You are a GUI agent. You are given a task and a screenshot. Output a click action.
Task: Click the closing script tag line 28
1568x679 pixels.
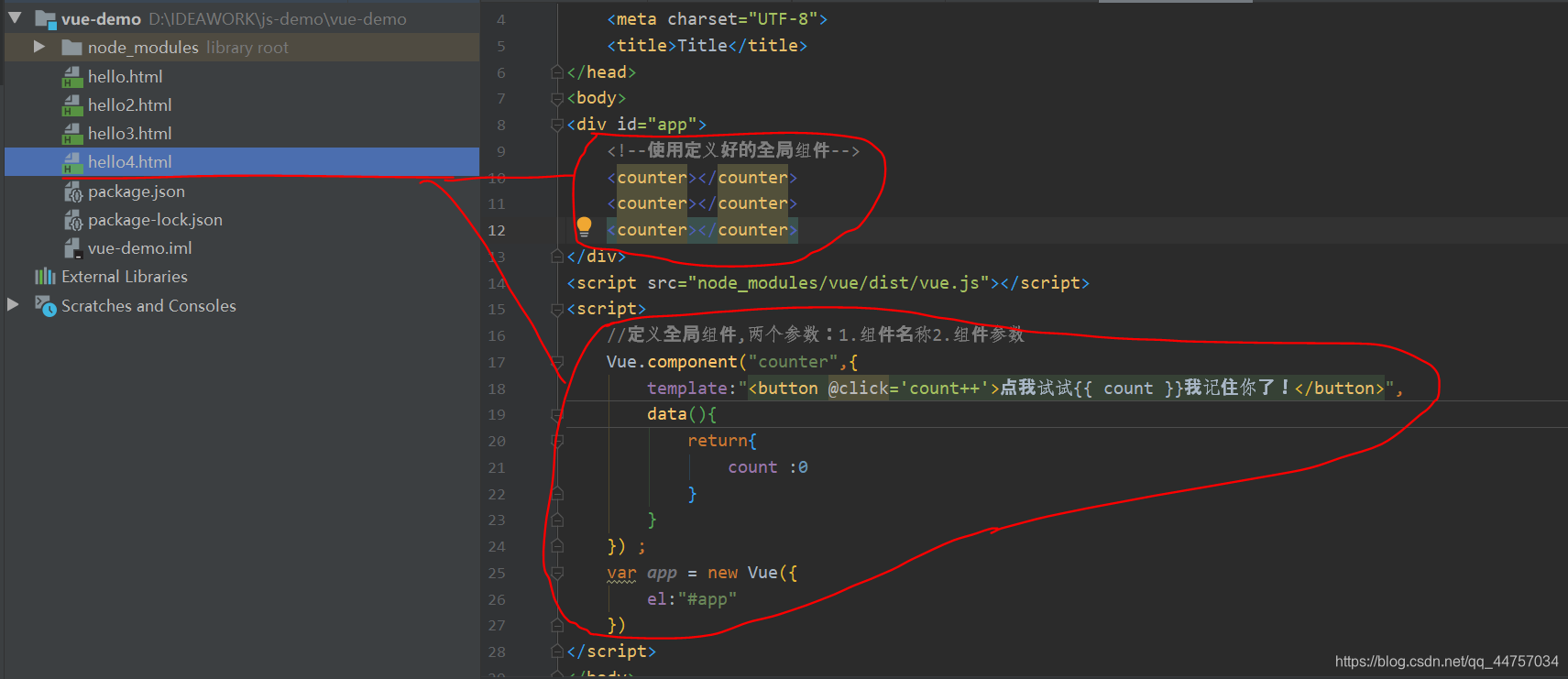pos(611,652)
